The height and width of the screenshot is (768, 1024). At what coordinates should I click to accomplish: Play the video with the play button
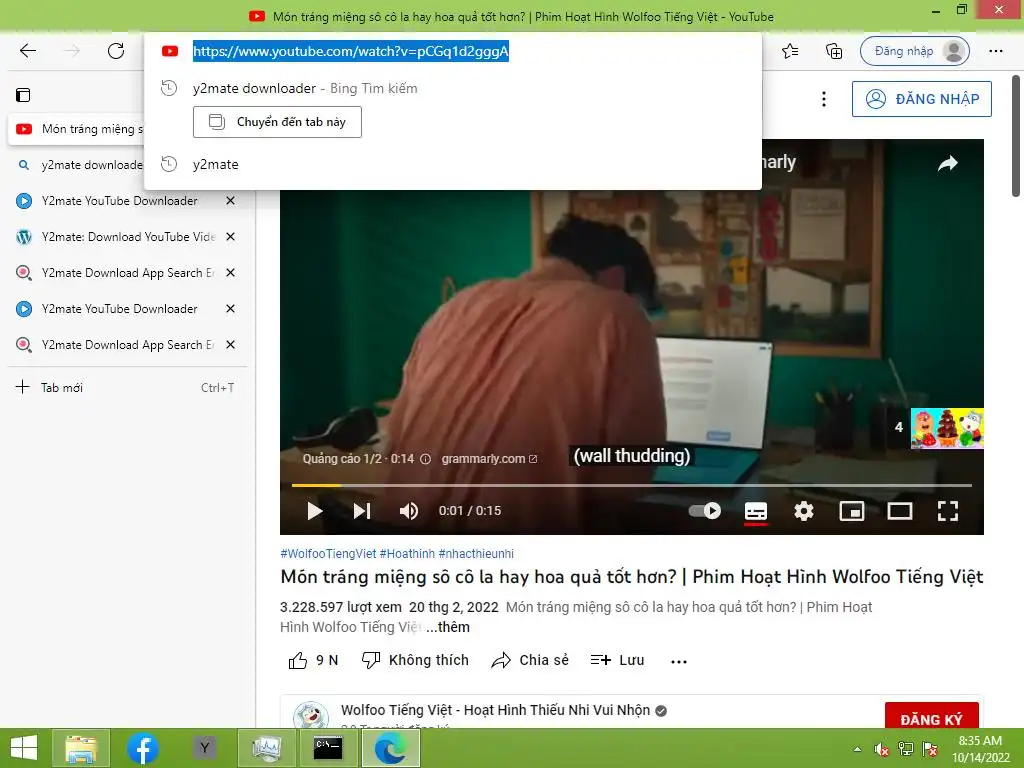pos(314,511)
